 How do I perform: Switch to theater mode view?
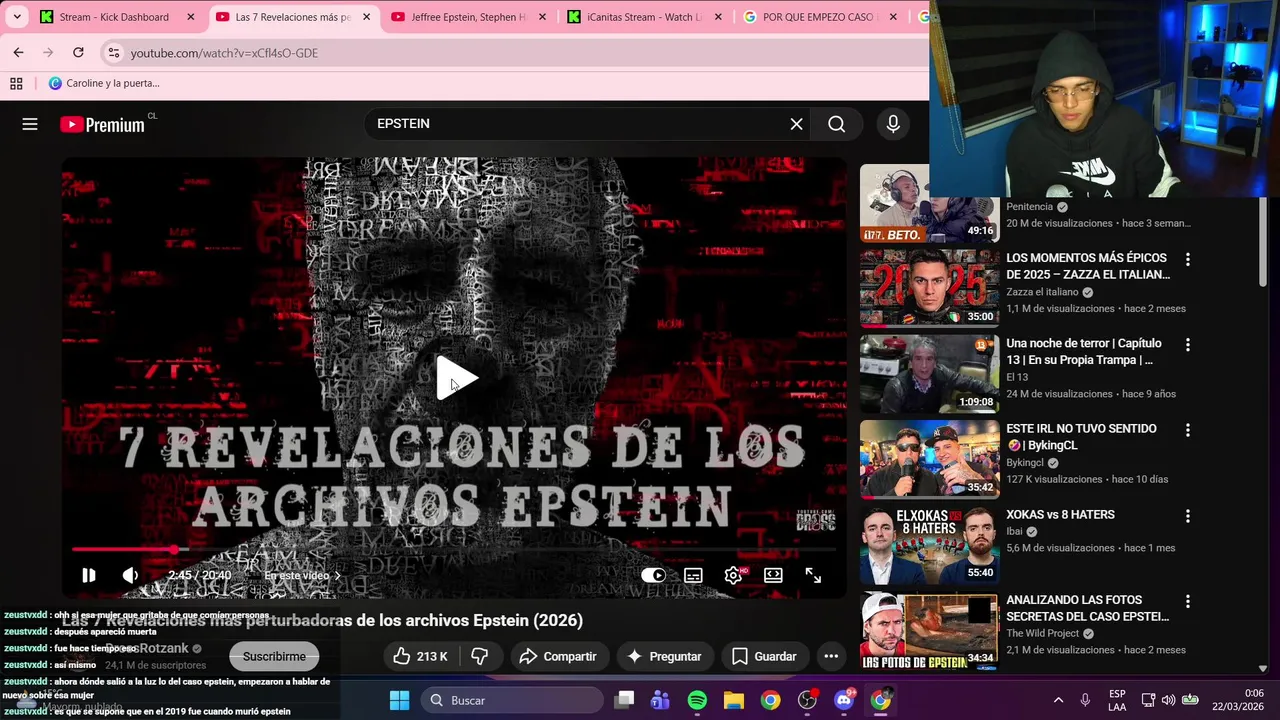coord(773,575)
